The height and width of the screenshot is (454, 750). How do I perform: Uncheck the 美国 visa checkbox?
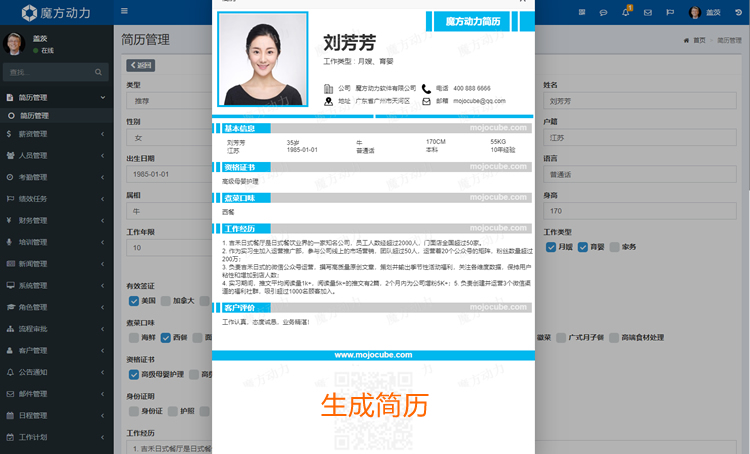(134, 301)
